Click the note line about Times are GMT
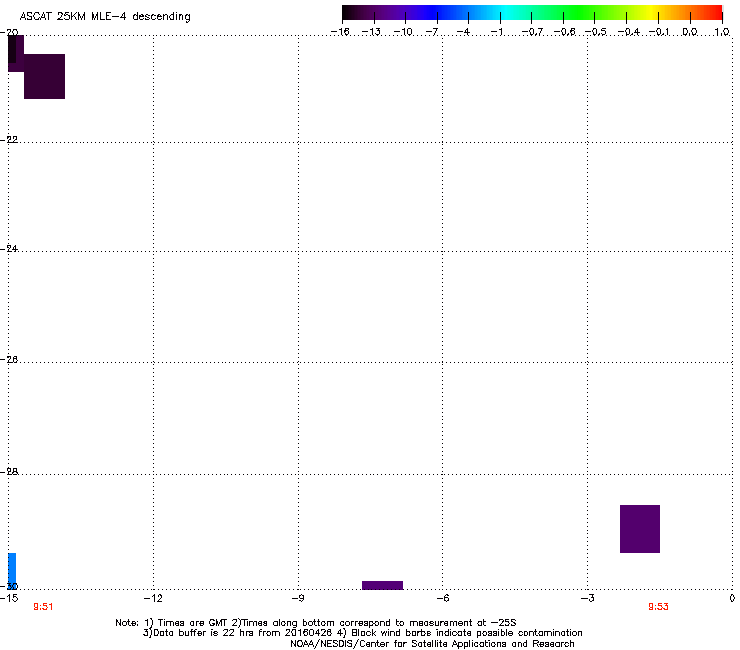Screen dimensions: 740x650 316,623
